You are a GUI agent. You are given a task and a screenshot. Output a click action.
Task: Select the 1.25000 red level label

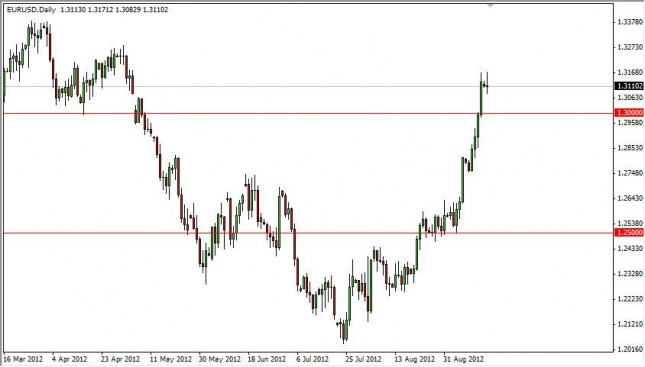coord(629,233)
